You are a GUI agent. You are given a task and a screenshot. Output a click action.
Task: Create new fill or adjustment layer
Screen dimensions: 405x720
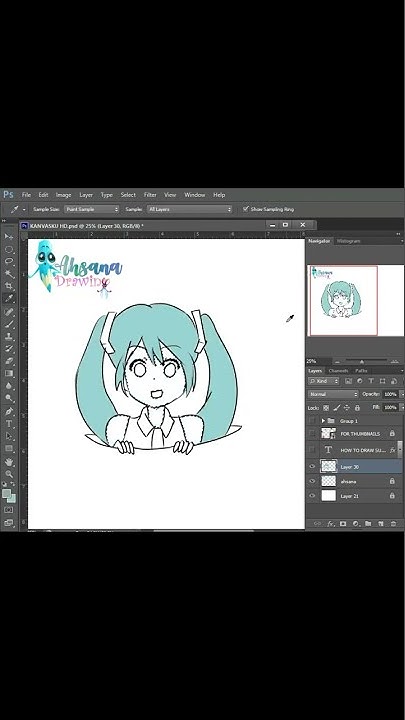[356, 523]
